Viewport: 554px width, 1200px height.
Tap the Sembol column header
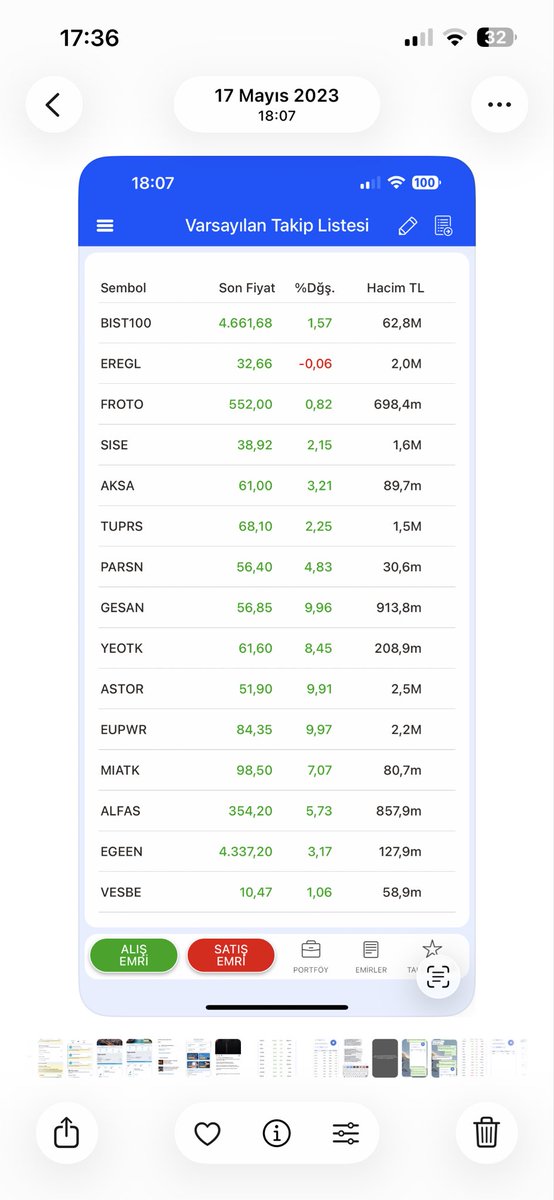click(x=123, y=288)
